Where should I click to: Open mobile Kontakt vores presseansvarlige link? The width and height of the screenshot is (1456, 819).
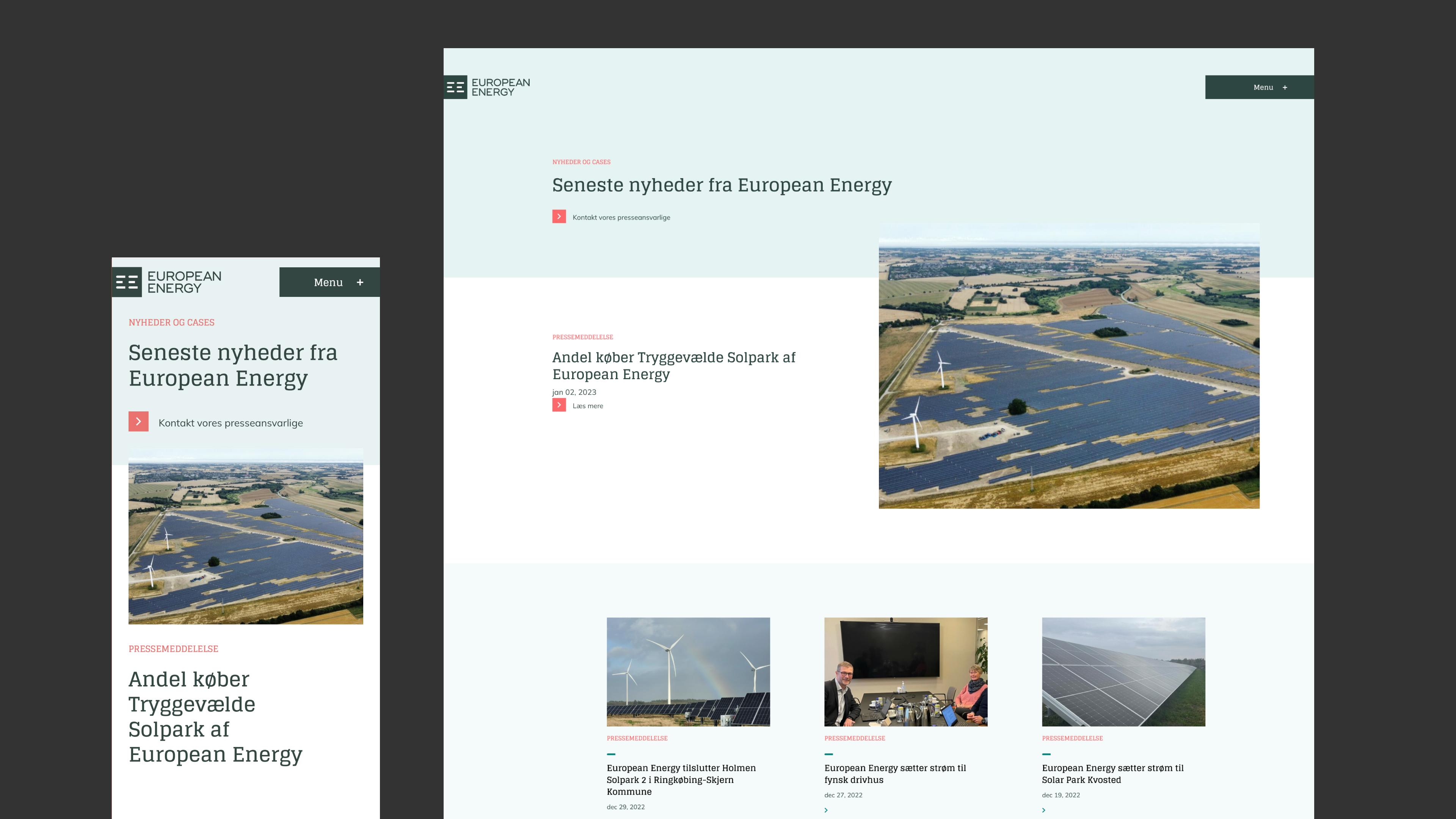click(x=231, y=423)
